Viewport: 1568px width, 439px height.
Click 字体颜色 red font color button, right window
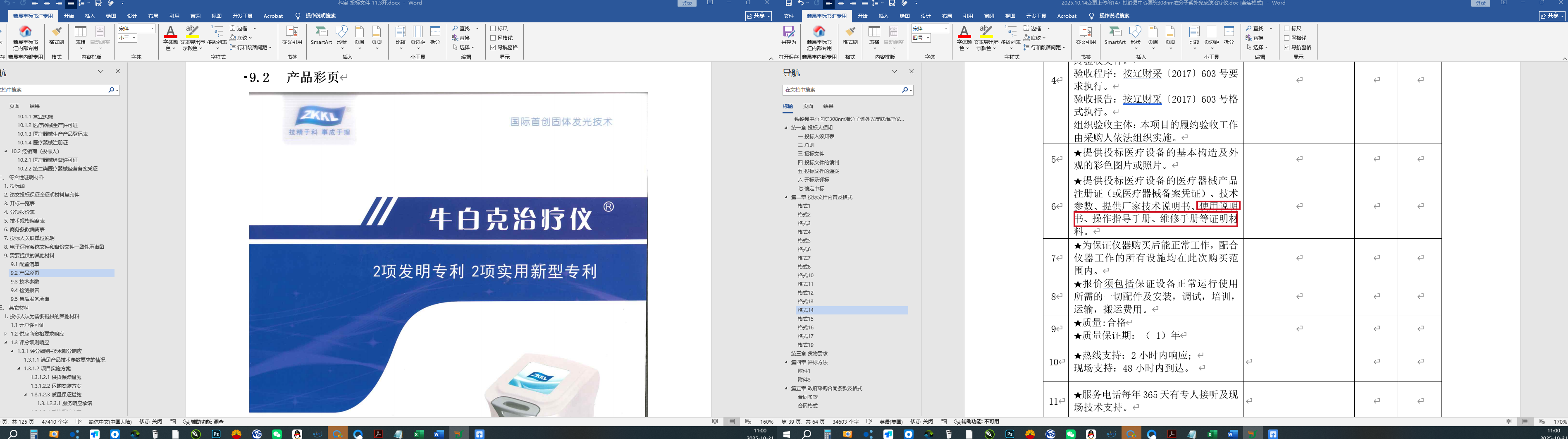964,37
